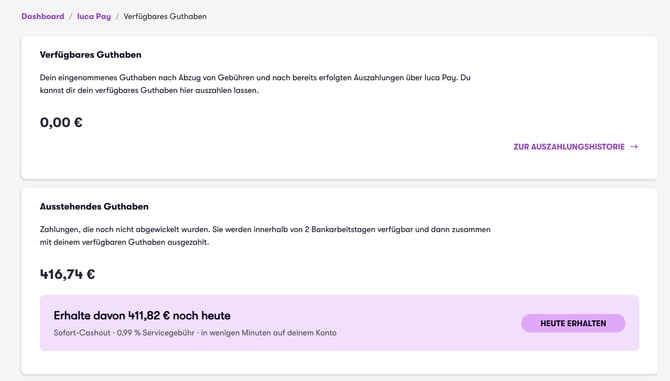670x381 pixels.
Task: Select the 'Dein eingenommenes Guthaben' description paragraph
Action: pos(255,84)
